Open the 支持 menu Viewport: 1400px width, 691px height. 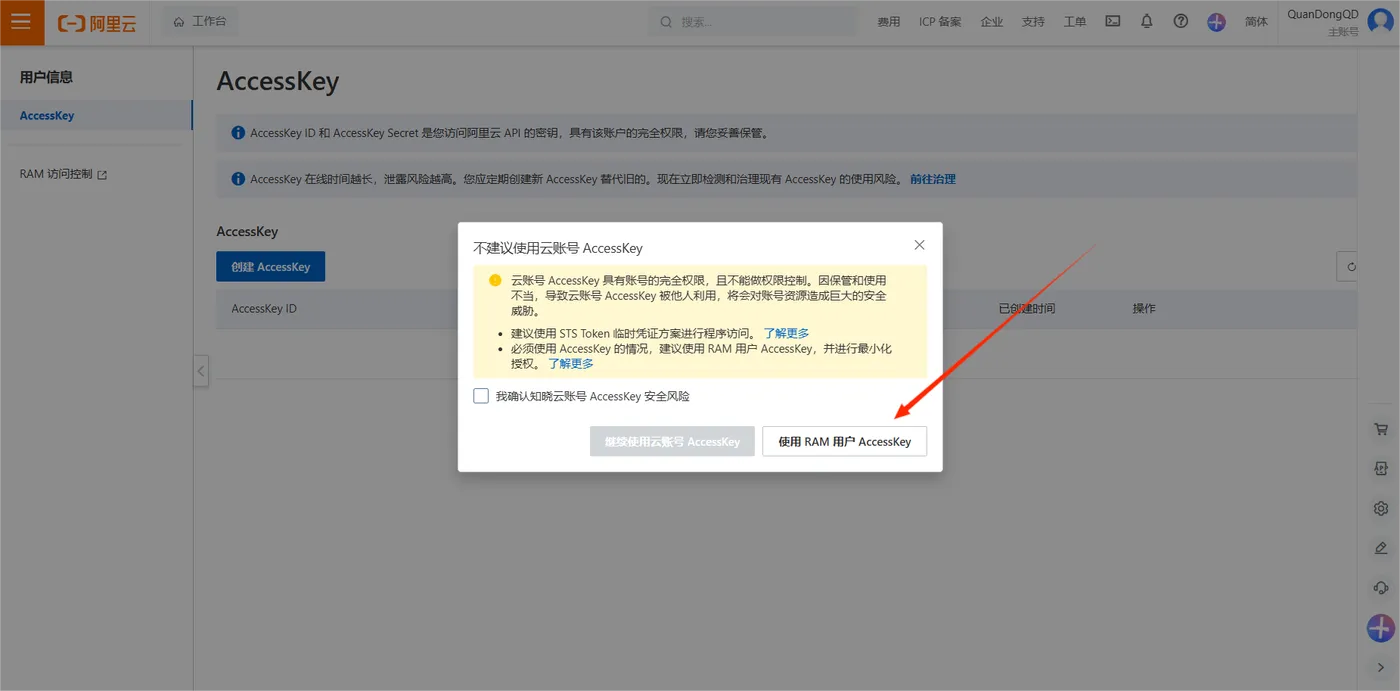(x=1033, y=22)
